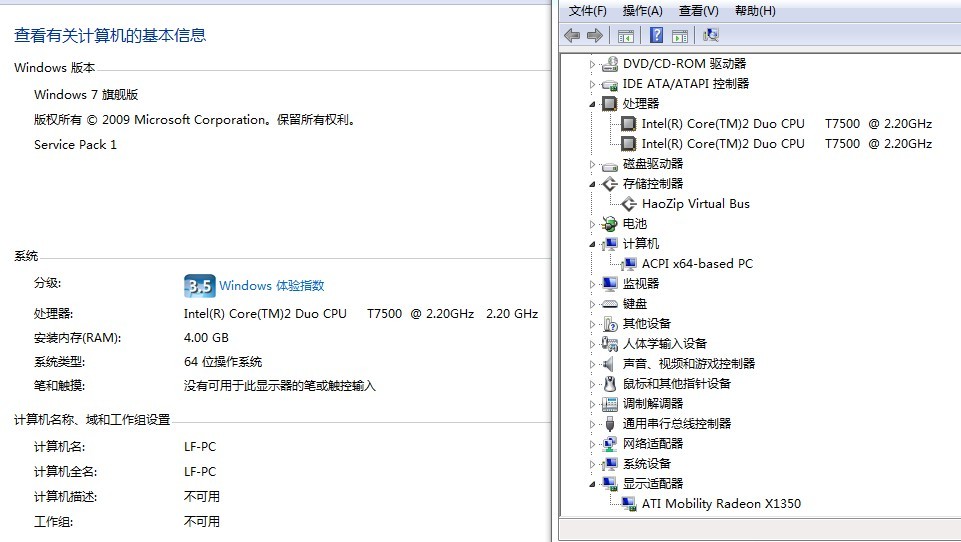
Task: Expand the IDE ATA/ATAPI 控制器 node
Action: coord(592,84)
